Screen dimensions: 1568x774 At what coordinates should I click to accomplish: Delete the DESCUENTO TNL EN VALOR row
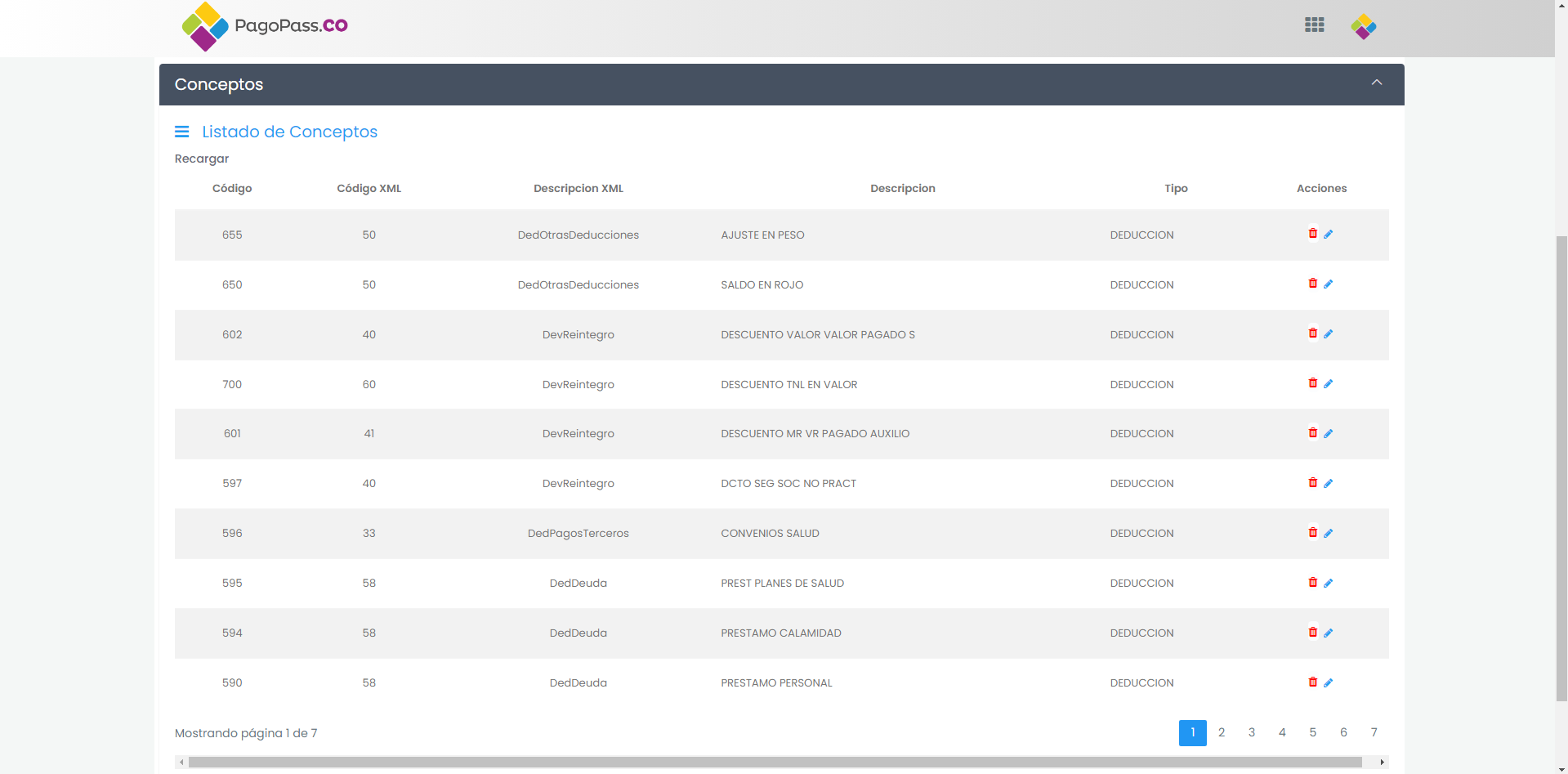(1312, 383)
